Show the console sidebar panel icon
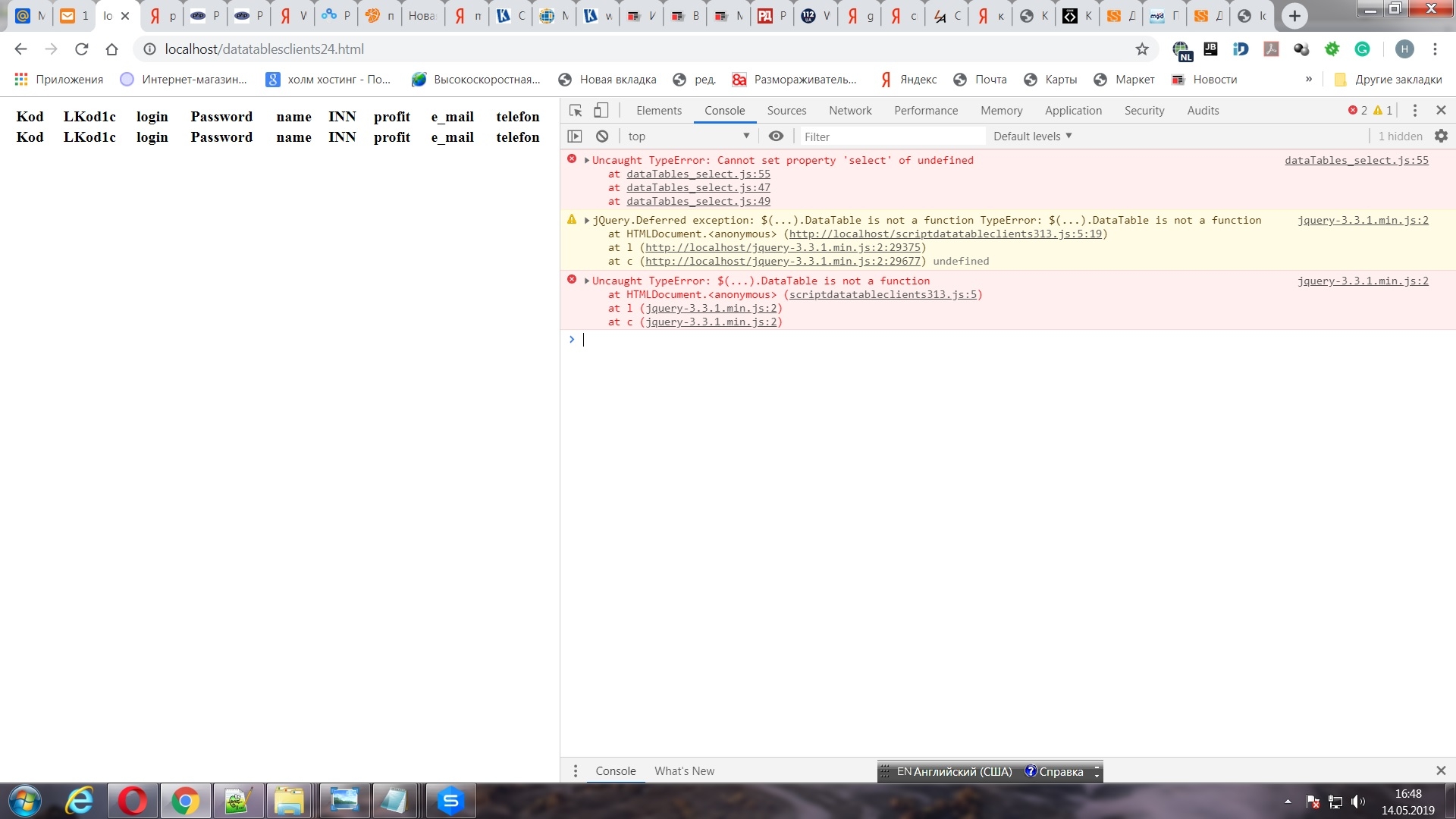The image size is (1456, 819). [x=575, y=136]
